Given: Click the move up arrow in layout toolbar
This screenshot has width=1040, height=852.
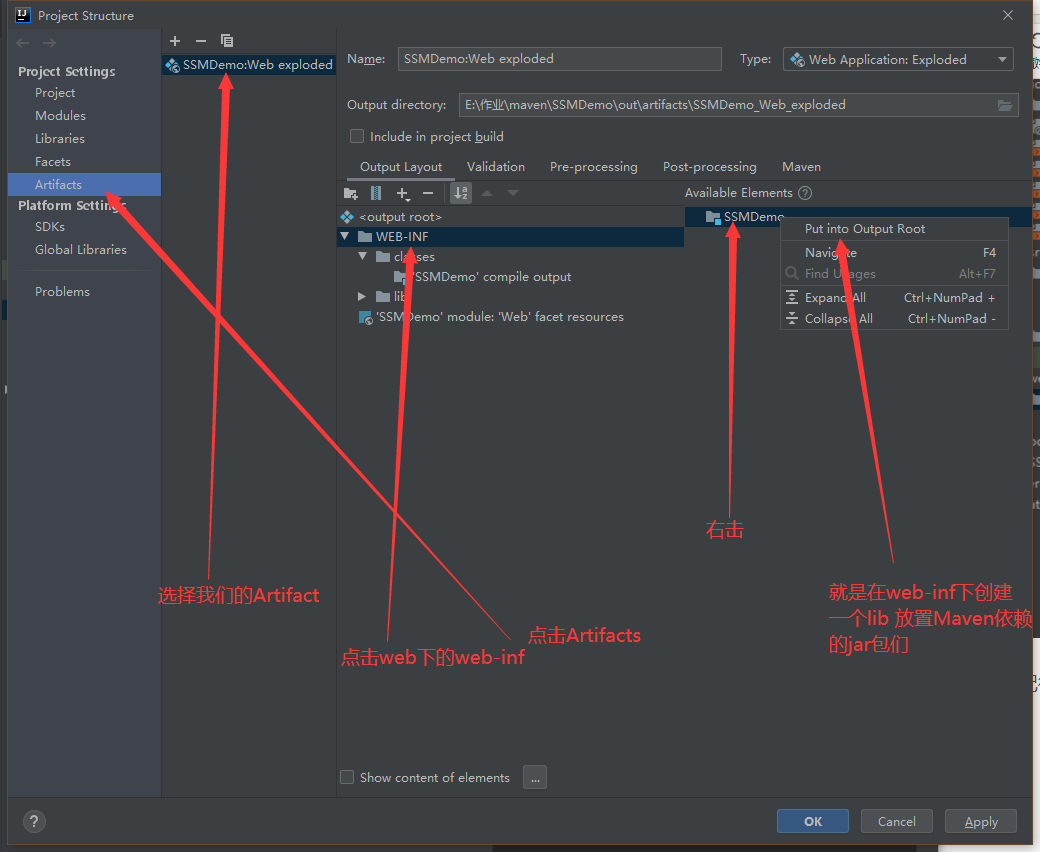Looking at the screenshot, I should pos(487,194).
